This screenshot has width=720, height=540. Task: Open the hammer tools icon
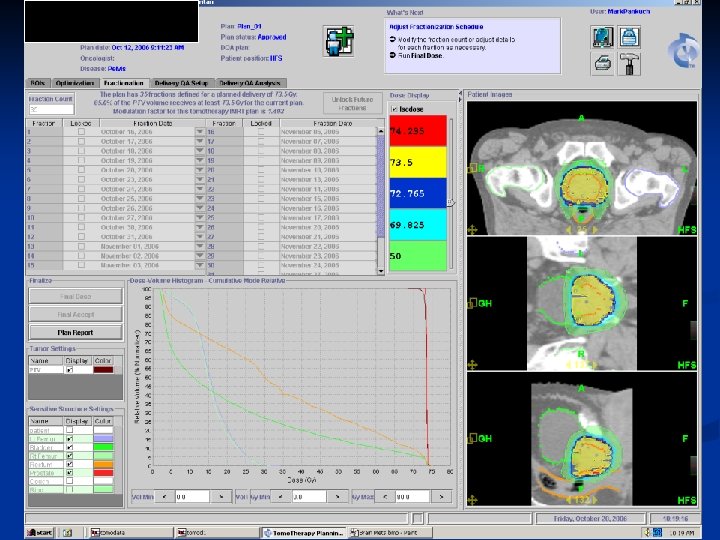click(x=630, y=63)
